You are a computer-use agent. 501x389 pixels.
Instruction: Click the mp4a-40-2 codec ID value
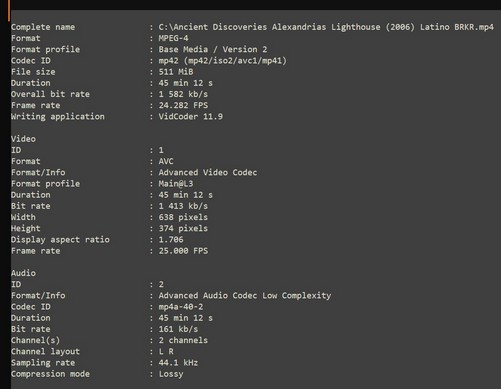pyautogui.click(x=181, y=307)
